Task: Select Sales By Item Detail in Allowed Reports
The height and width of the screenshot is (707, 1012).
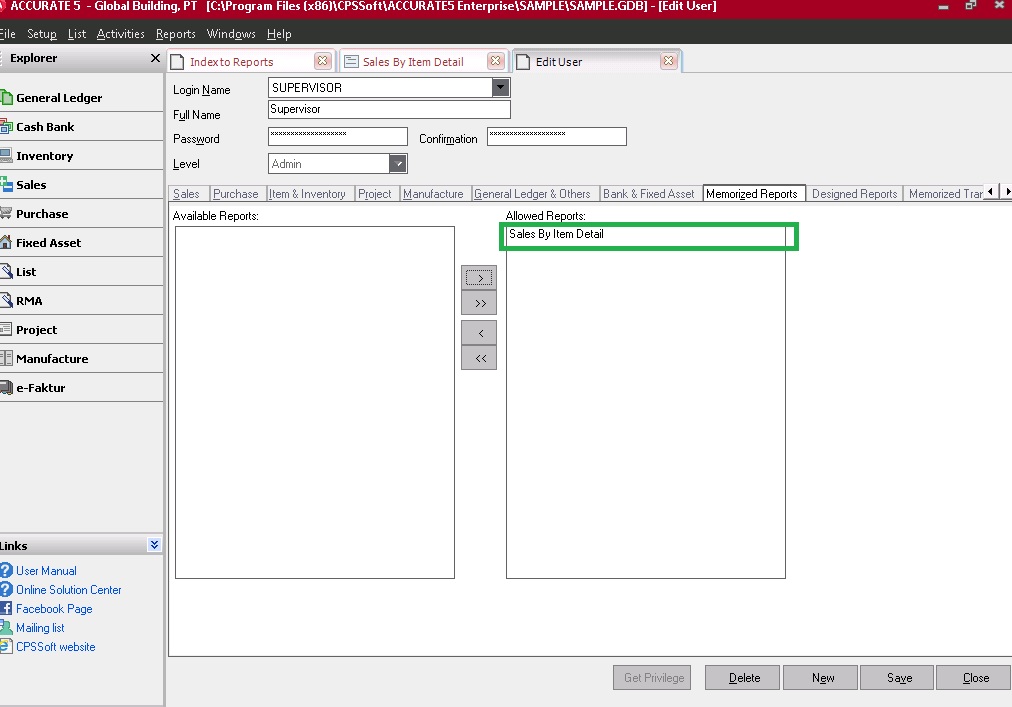Action: 556,235
